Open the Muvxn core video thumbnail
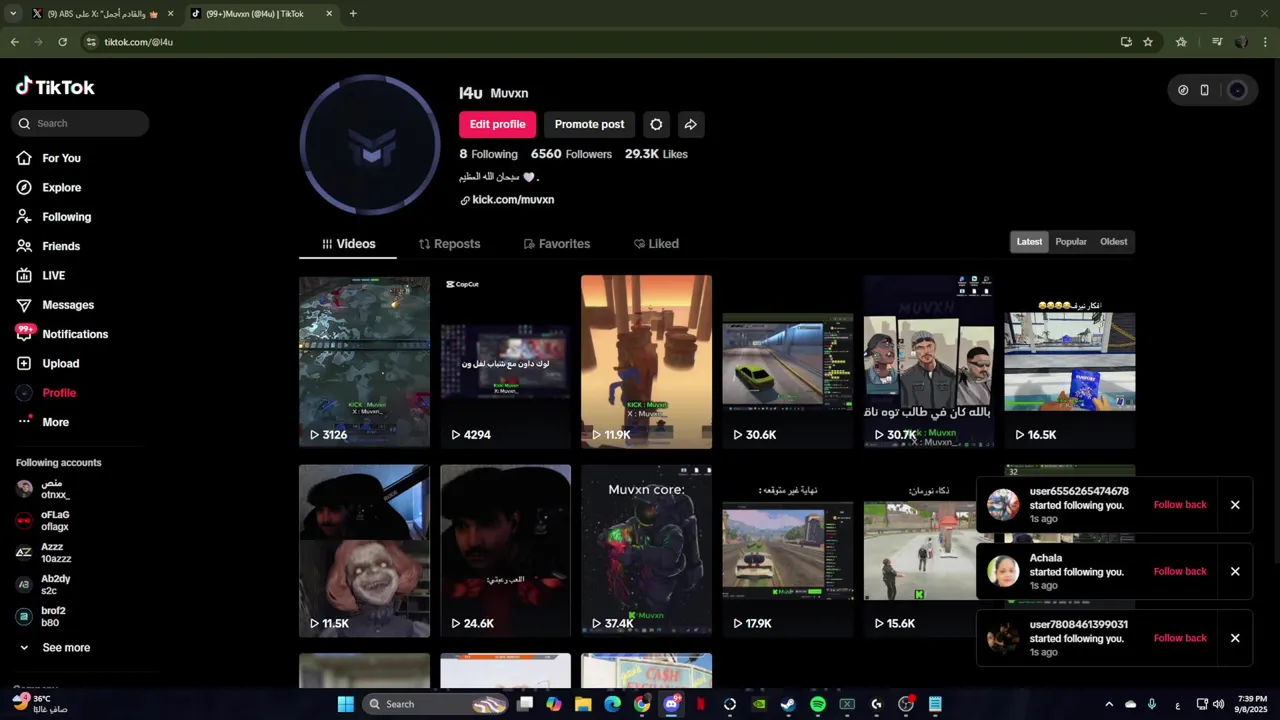Viewport: 1280px width, 720px height. point(646,551)
